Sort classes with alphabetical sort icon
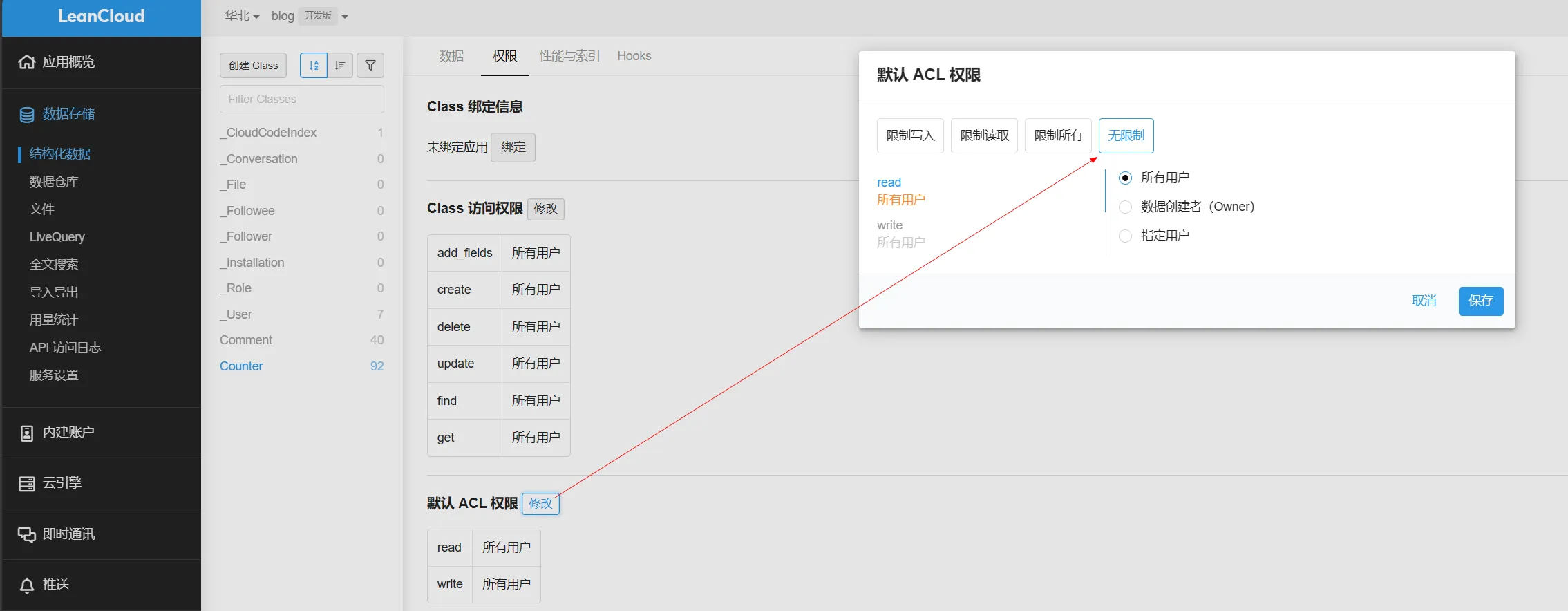The height and width of the screenshot is (611, 1568). [x=314, y=65]
